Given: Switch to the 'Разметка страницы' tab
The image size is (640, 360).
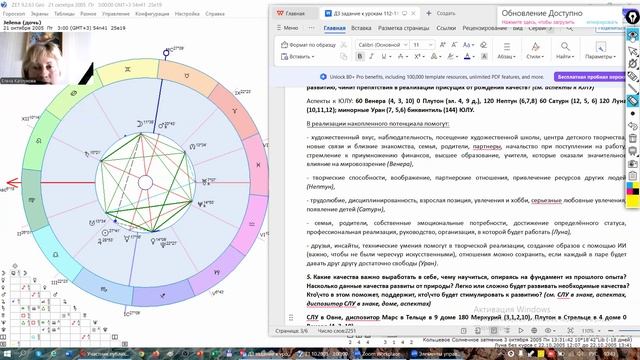Looking at the screenshot, I should (x=404, y=28).
